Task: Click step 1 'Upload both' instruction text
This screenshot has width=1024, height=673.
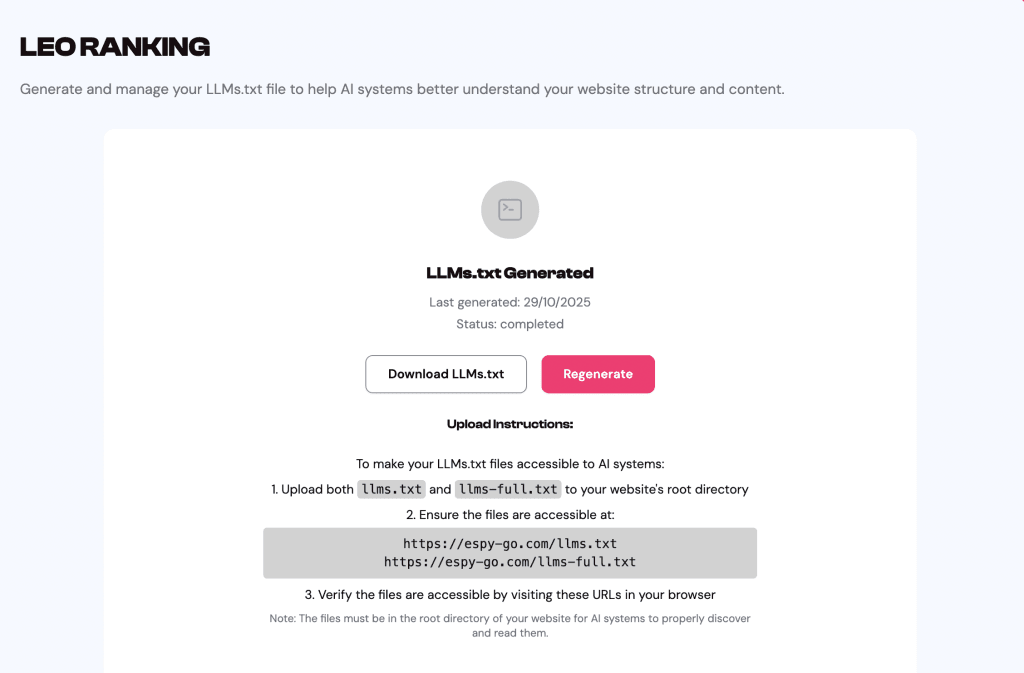Action: [312, 490]
